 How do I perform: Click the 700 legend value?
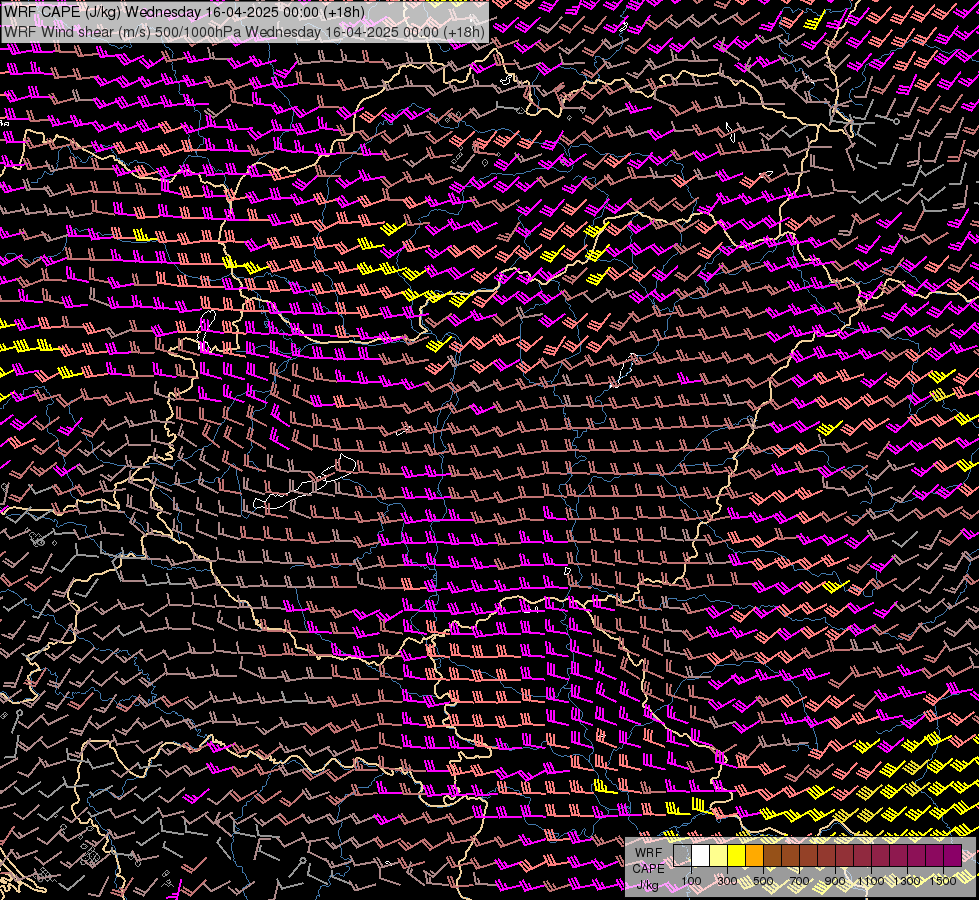tap(799, 881)
